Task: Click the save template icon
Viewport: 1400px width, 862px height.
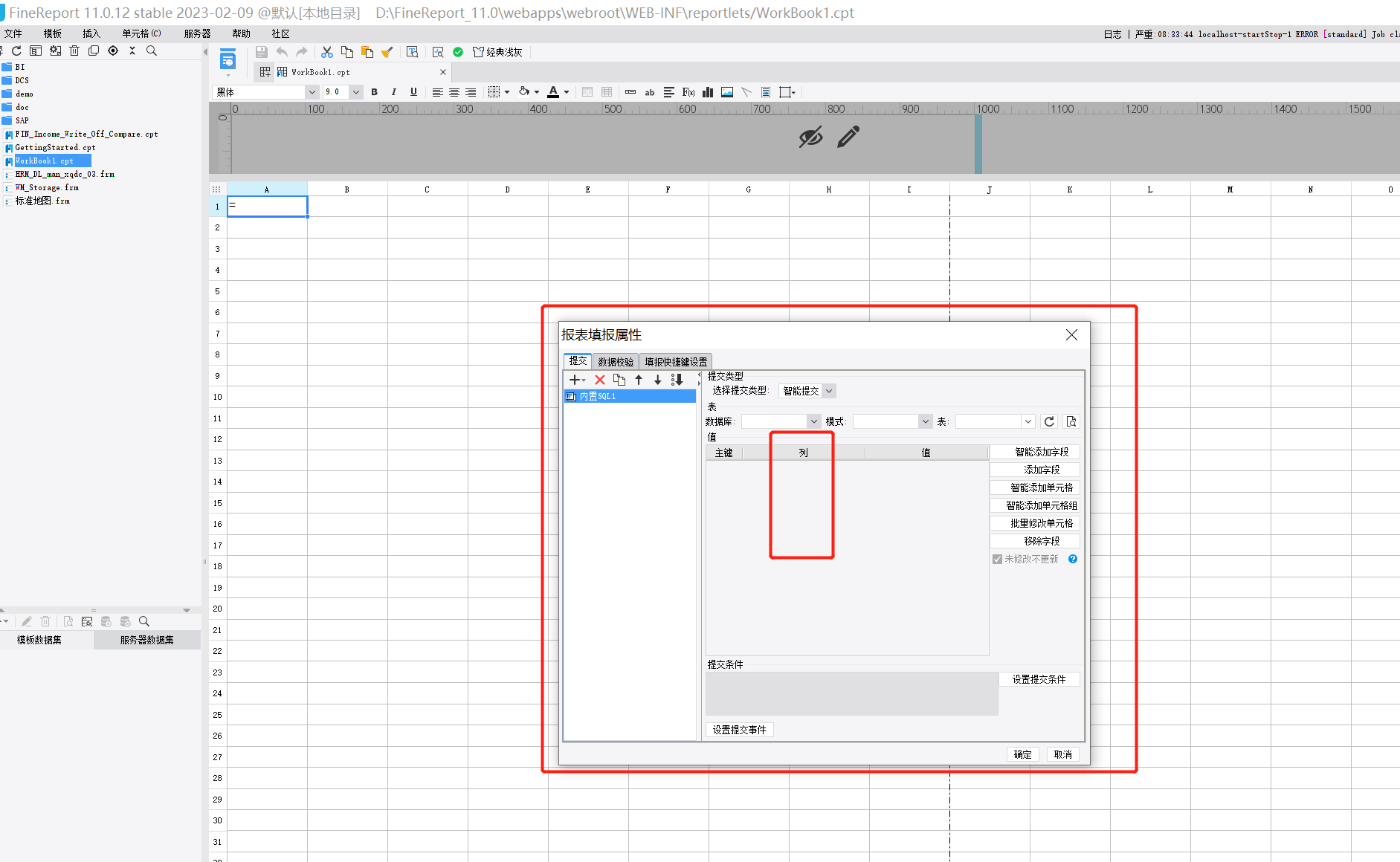Action: pos(261,52)
